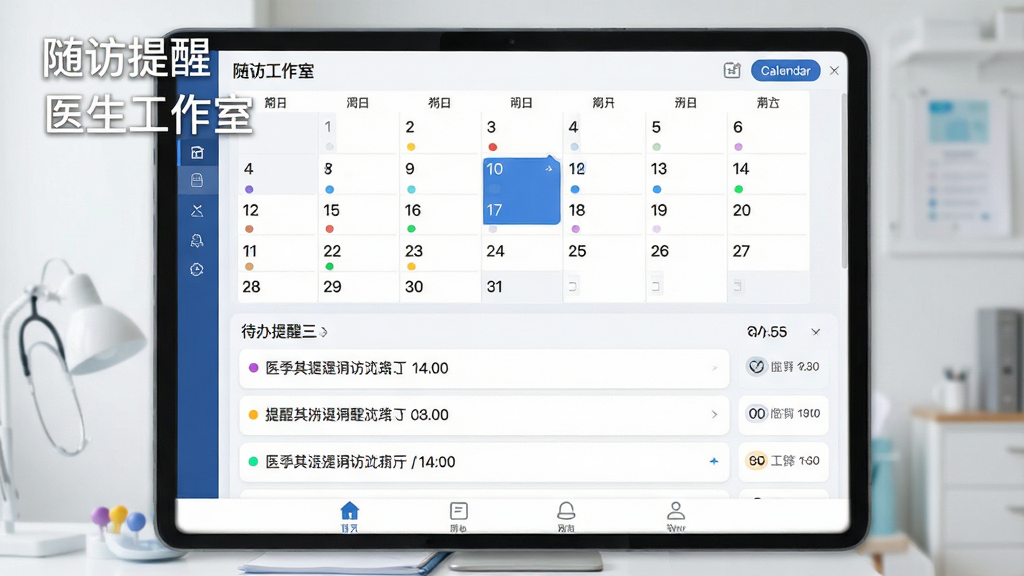Collapse the reminders list via top-right chevron
The image size is (1024, 576).
click(816, 332)
